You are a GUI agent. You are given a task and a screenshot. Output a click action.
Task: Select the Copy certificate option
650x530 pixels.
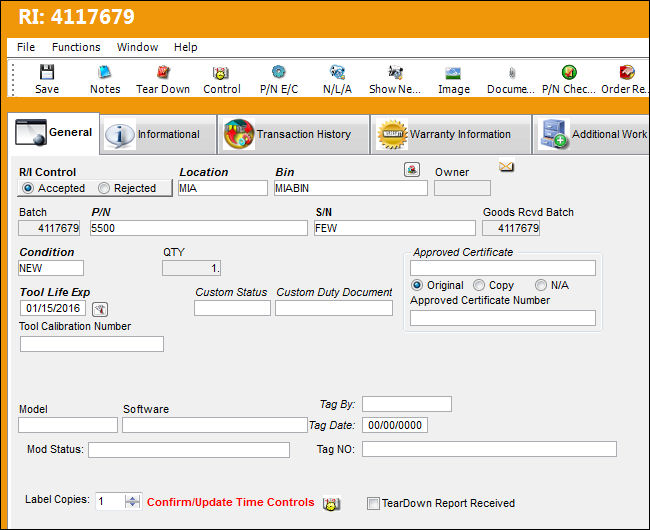click(479, 285)
